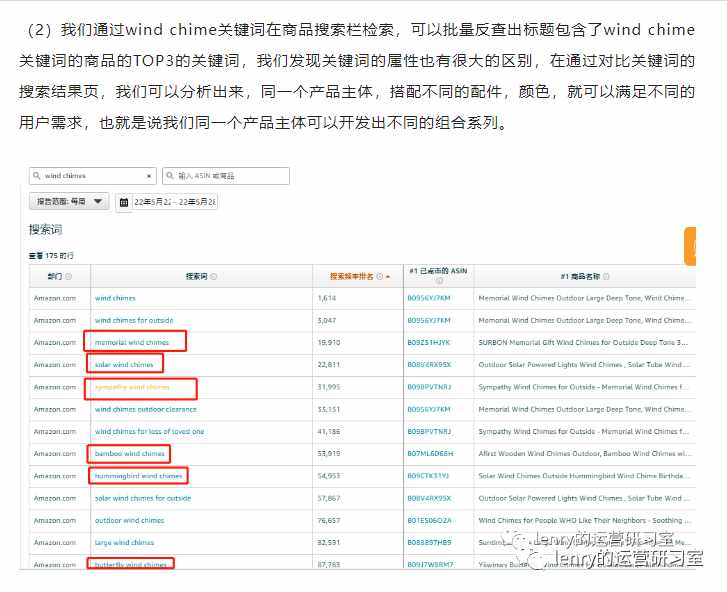Click the info icon next to 部门 header
The width and height of the screenshot is (727, 592).
pos(69,276)
